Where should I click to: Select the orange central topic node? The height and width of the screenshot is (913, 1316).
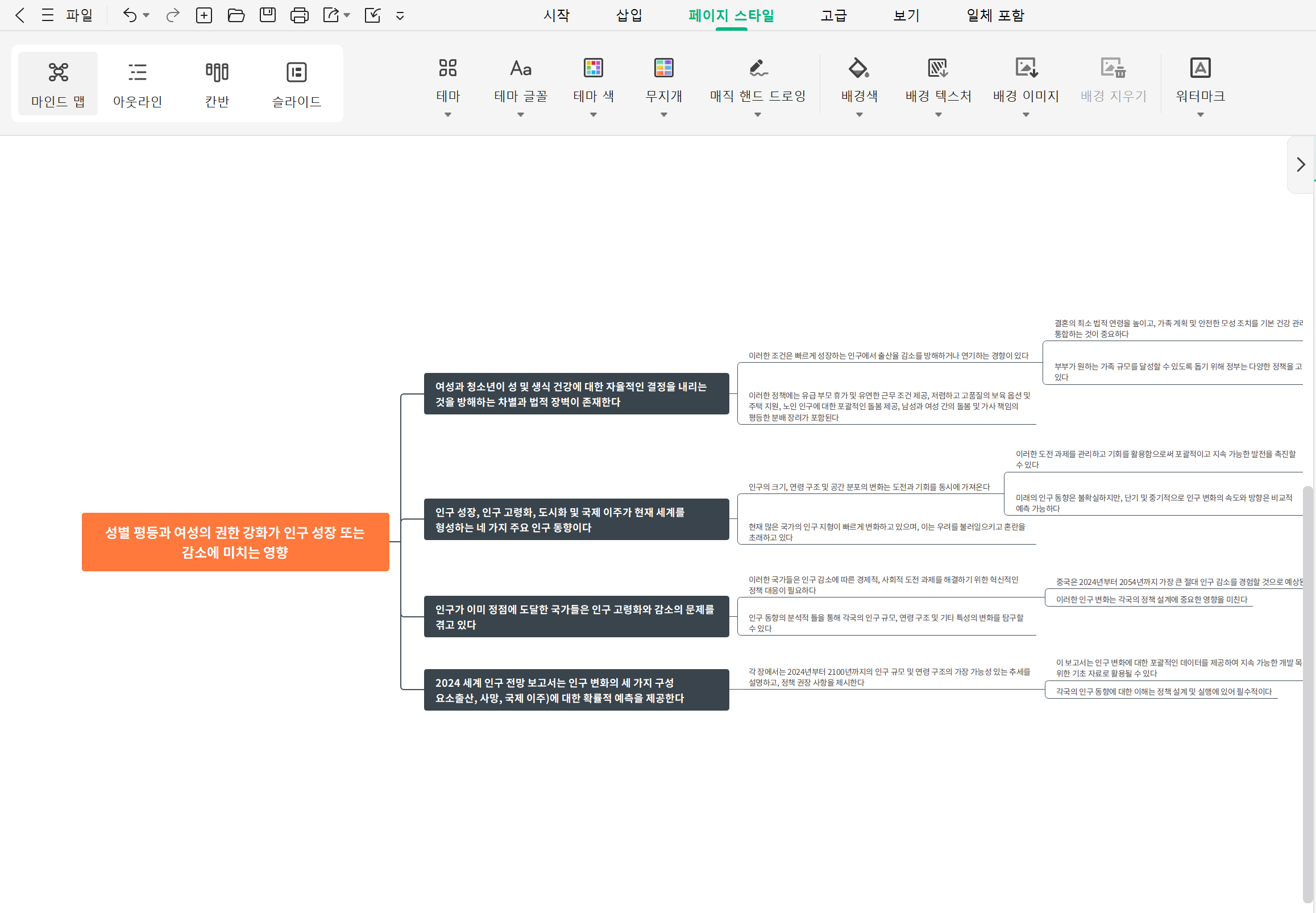click(x=236, y=542)
